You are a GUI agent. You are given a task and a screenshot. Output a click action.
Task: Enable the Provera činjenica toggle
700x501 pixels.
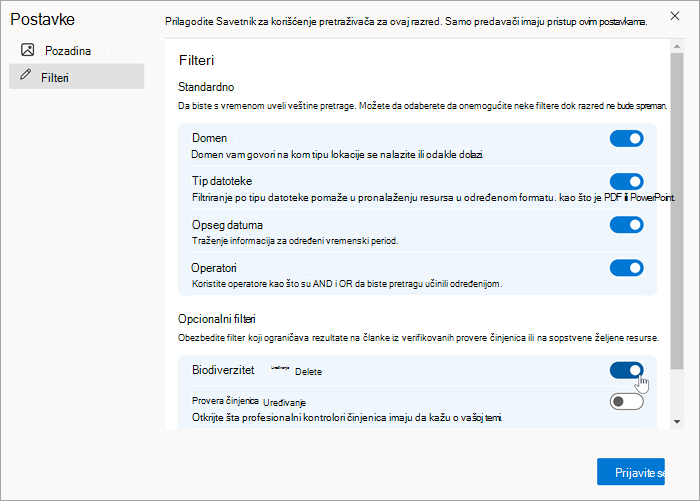[626, 402]
